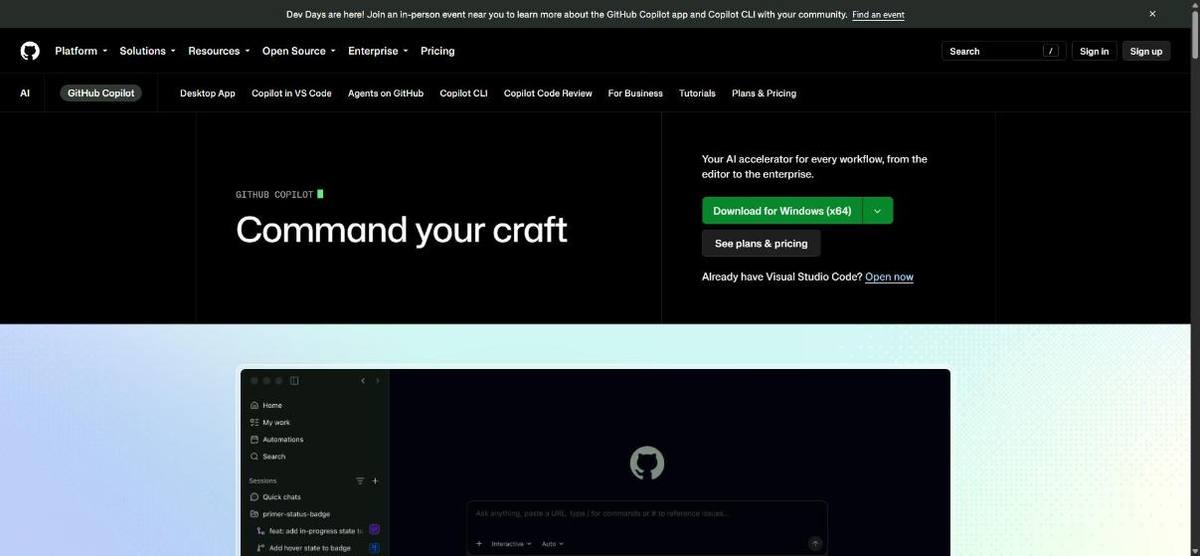Click the send arrow button in prompt box
The height and width of the screenshot is (556, 1200).
pos(815,544)
